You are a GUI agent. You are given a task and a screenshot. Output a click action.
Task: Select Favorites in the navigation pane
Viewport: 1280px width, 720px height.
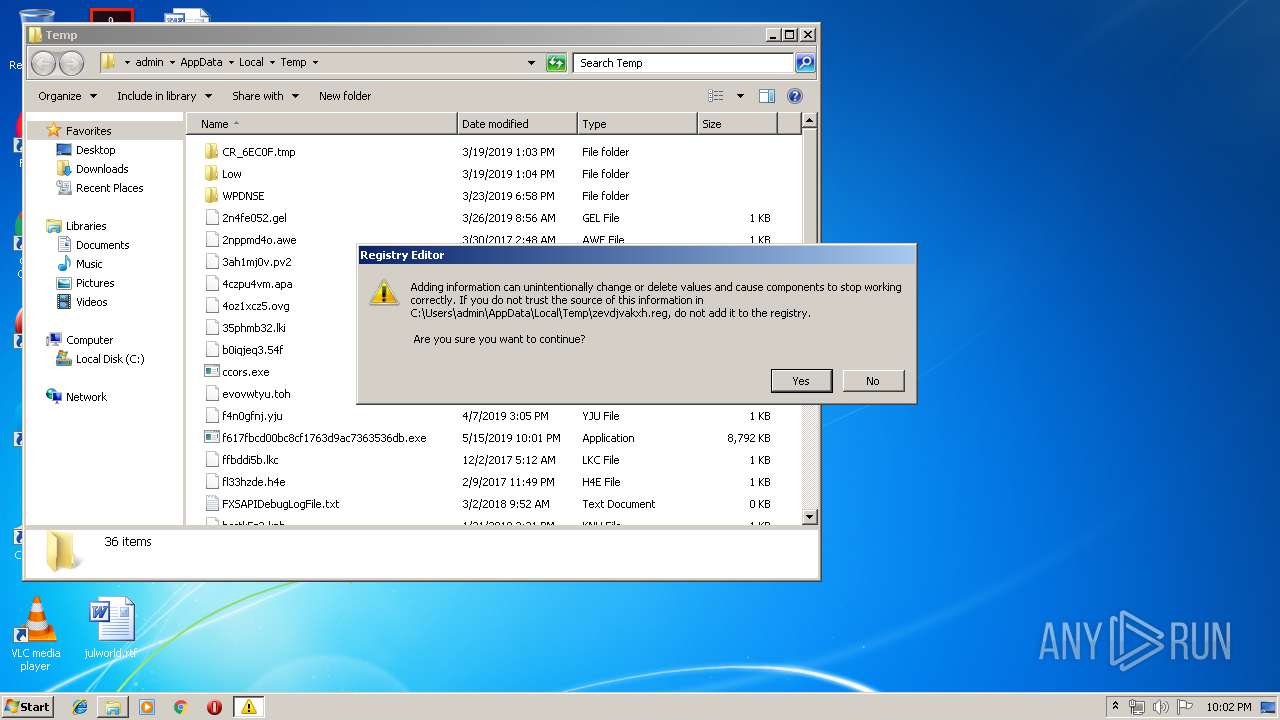(88, 131)
